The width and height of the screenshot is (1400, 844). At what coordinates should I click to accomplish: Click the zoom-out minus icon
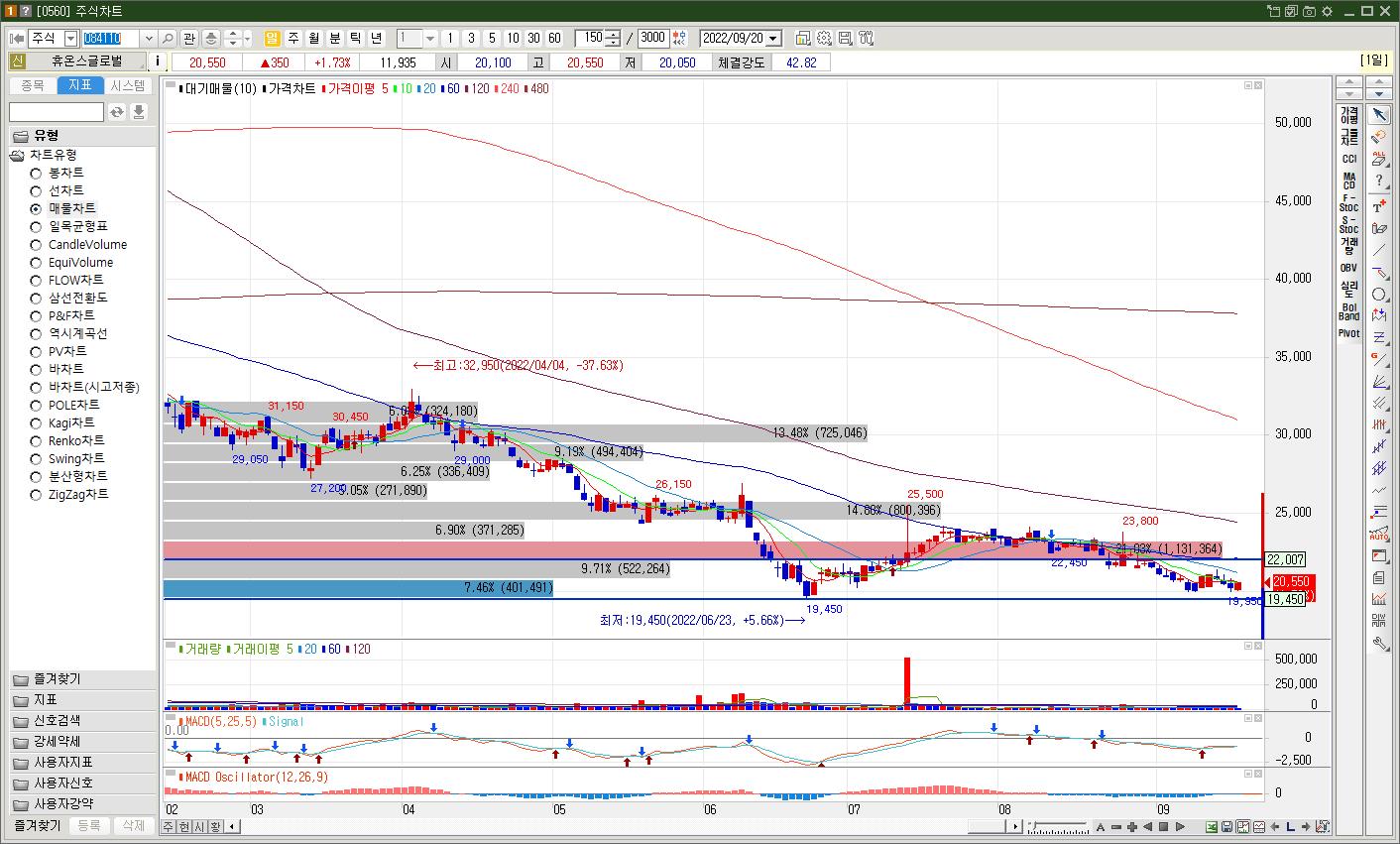pyautogui.click(x=1116, y=827)
